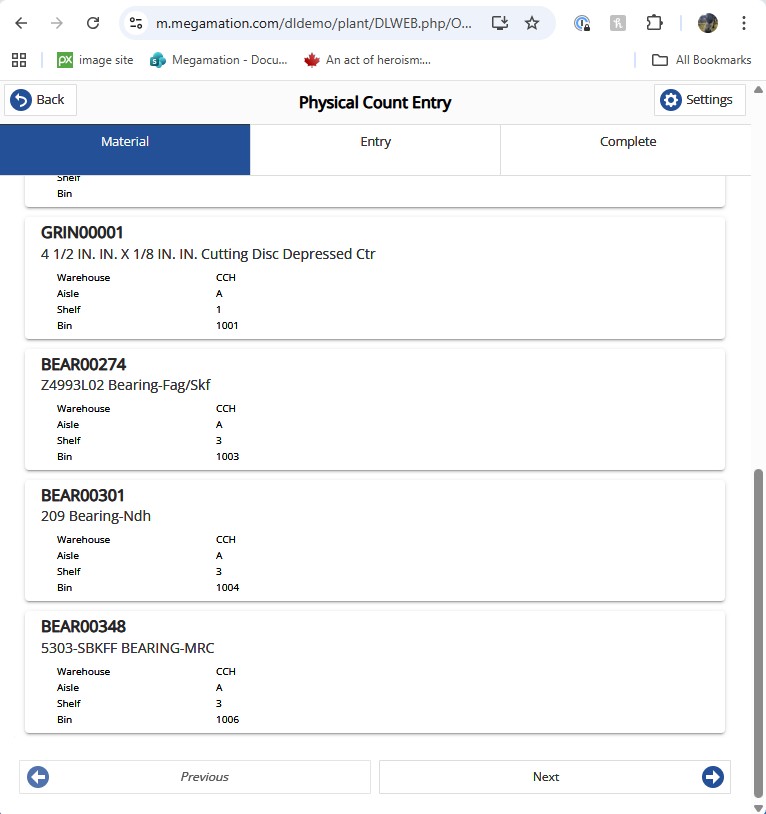Bookmark this page with the star icon
This screenshot has width=766, height=814.
pyautogui.click(x=532, y=23)
